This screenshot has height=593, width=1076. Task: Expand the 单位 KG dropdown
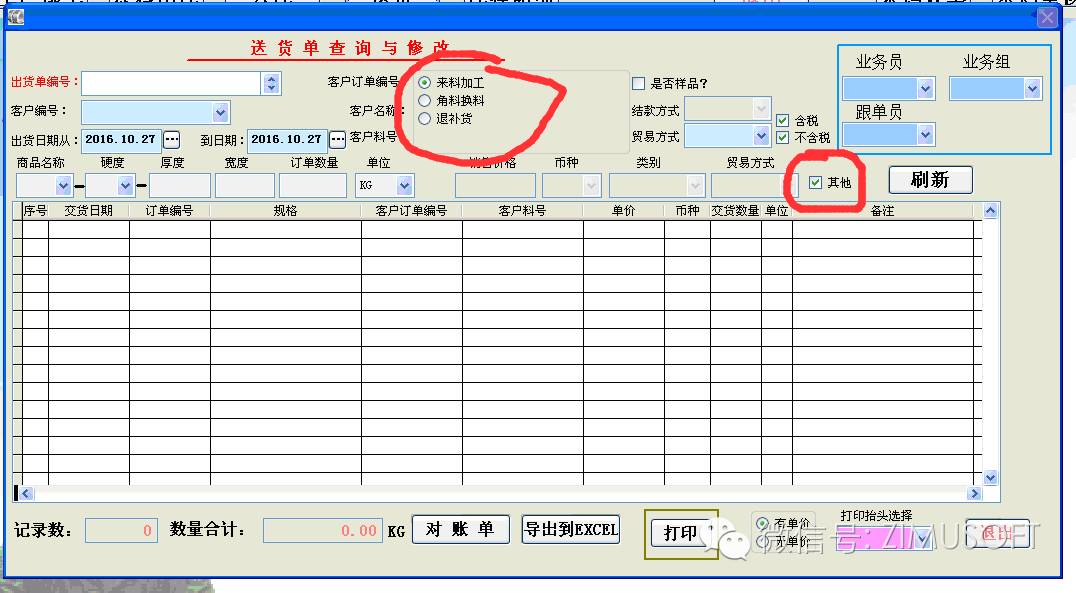[x=404, y=186]
